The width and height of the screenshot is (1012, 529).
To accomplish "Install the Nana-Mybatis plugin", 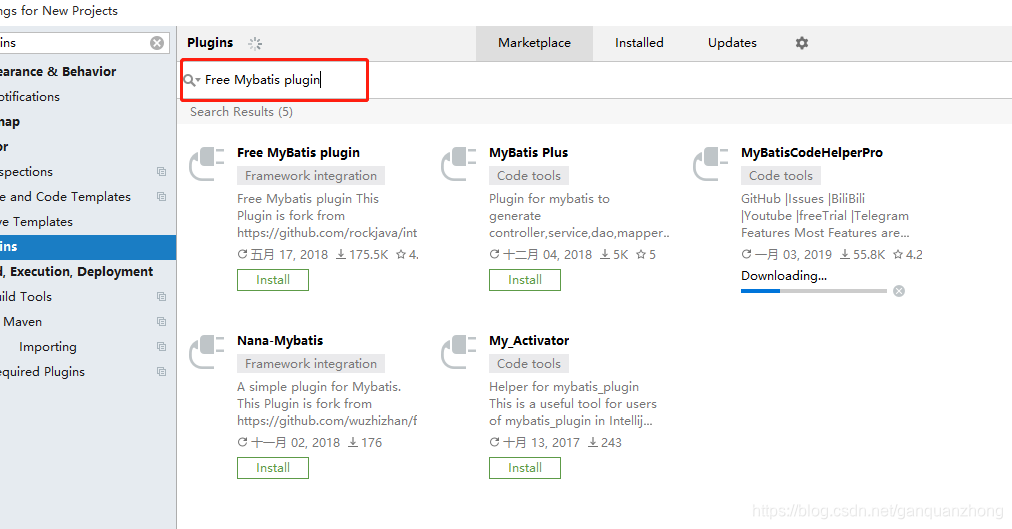I will pos(273,468).
